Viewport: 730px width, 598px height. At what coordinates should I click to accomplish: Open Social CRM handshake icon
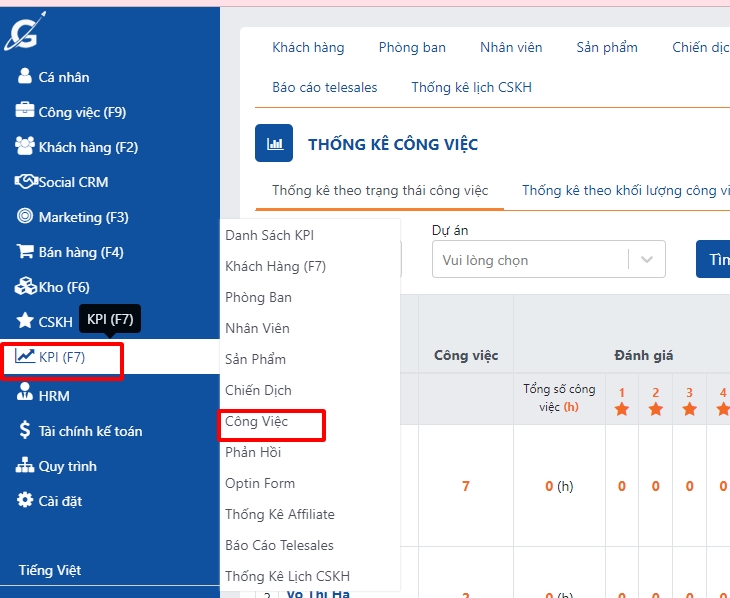coord(25,182)
